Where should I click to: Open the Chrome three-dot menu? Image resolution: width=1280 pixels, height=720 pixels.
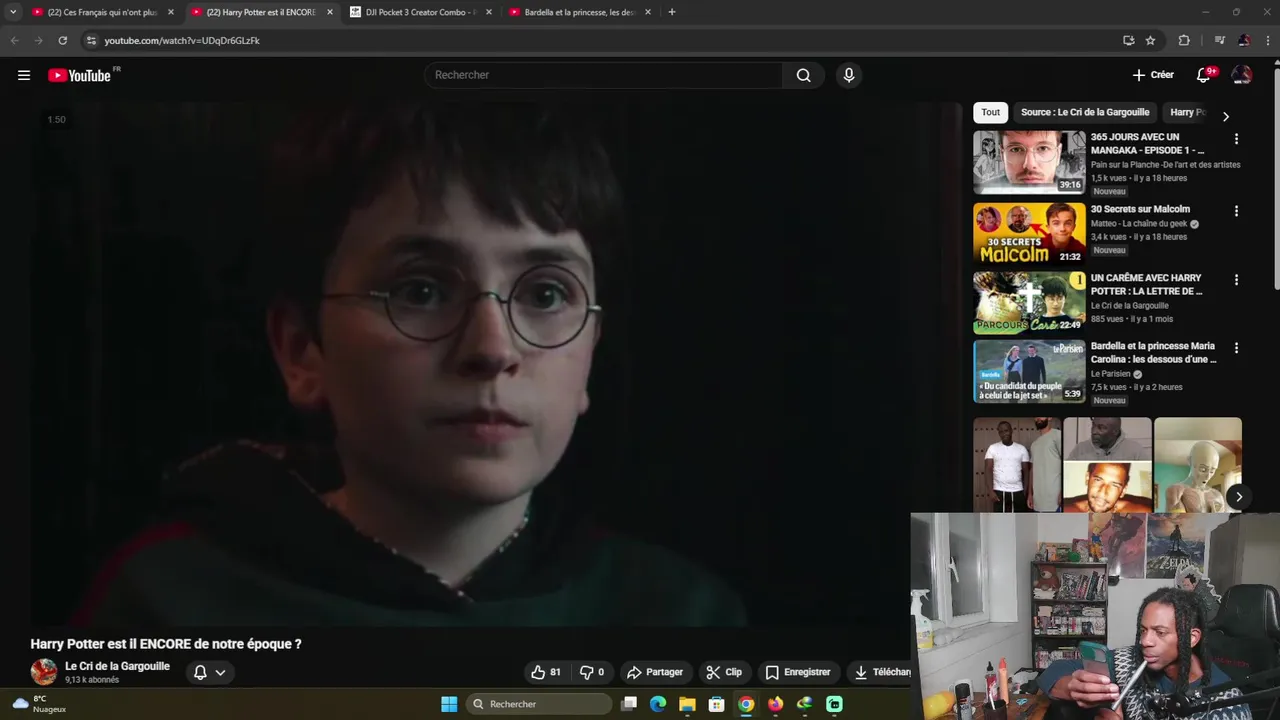point(1268,40)
